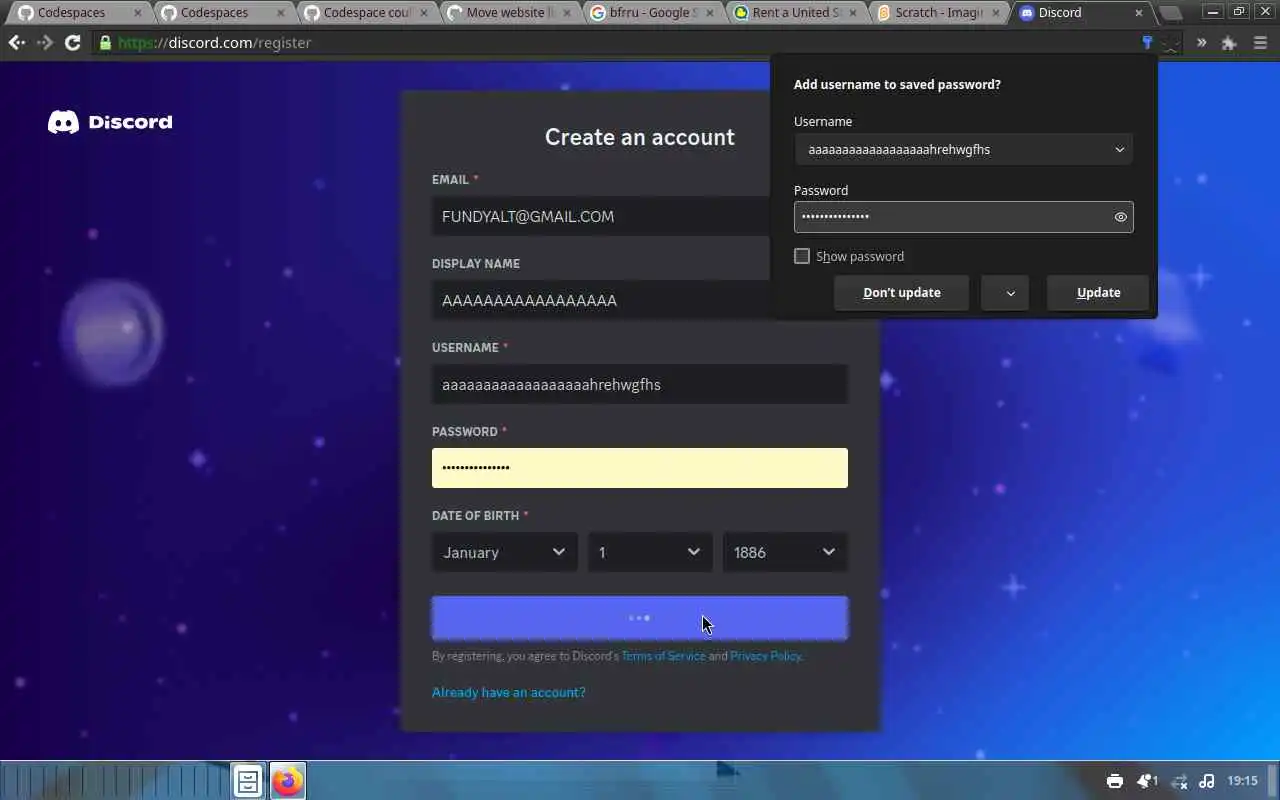
Task: Reveal password with the eye icon
Action: [1120, 217]
